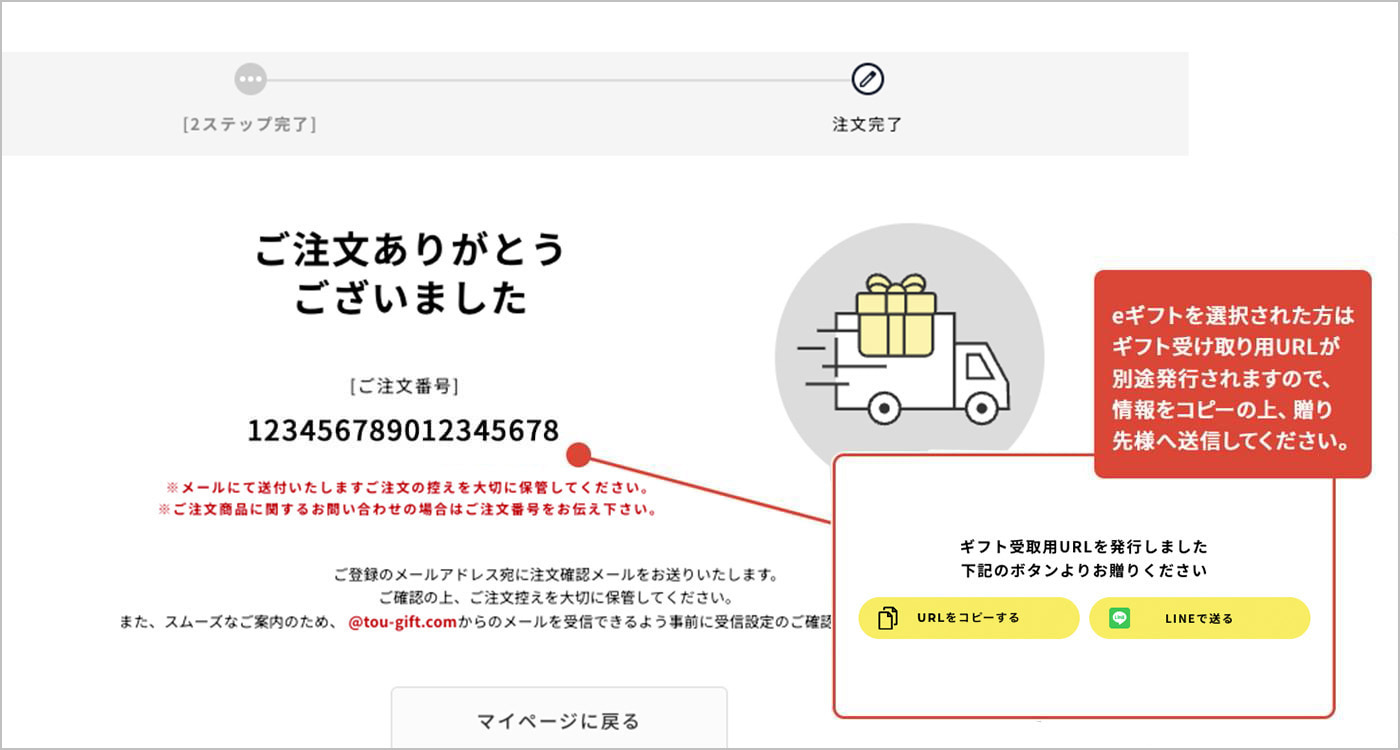Copy the gift URL with URLをコピーする
This screenshot has width=1400, height=750.
(969, 618)
